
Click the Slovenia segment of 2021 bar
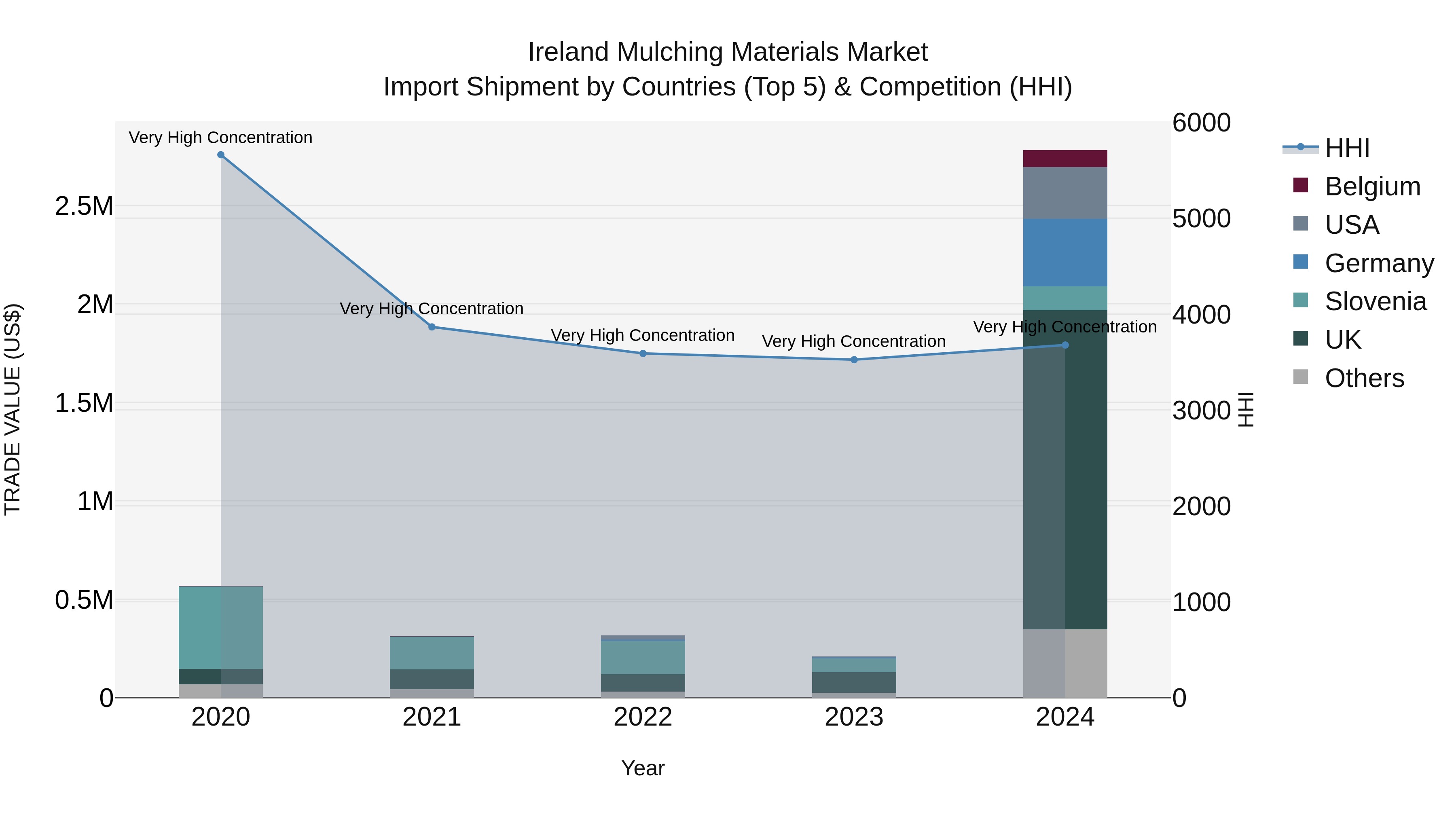click(432, 654)
